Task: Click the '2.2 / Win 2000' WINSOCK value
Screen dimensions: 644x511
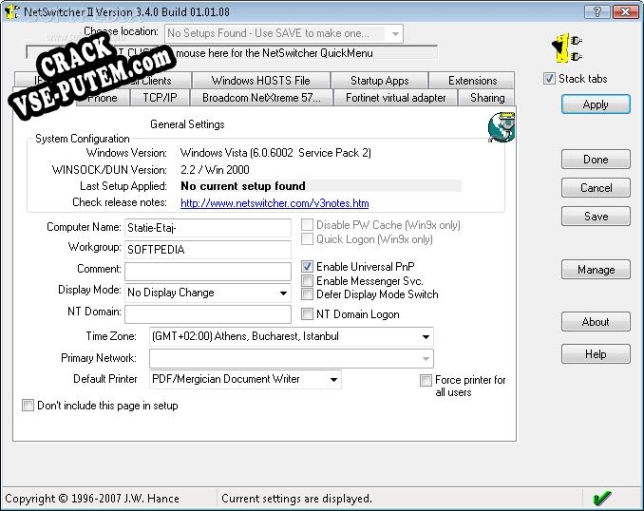Action: [x=215, y=170]
